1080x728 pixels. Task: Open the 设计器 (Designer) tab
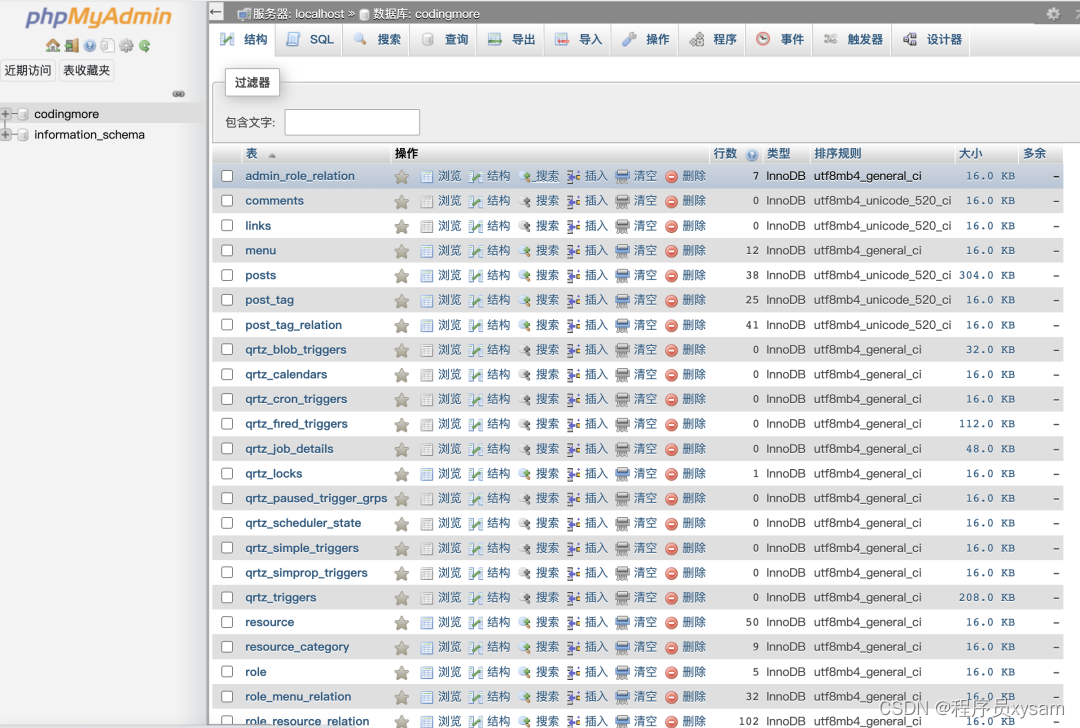coord(933,40)
